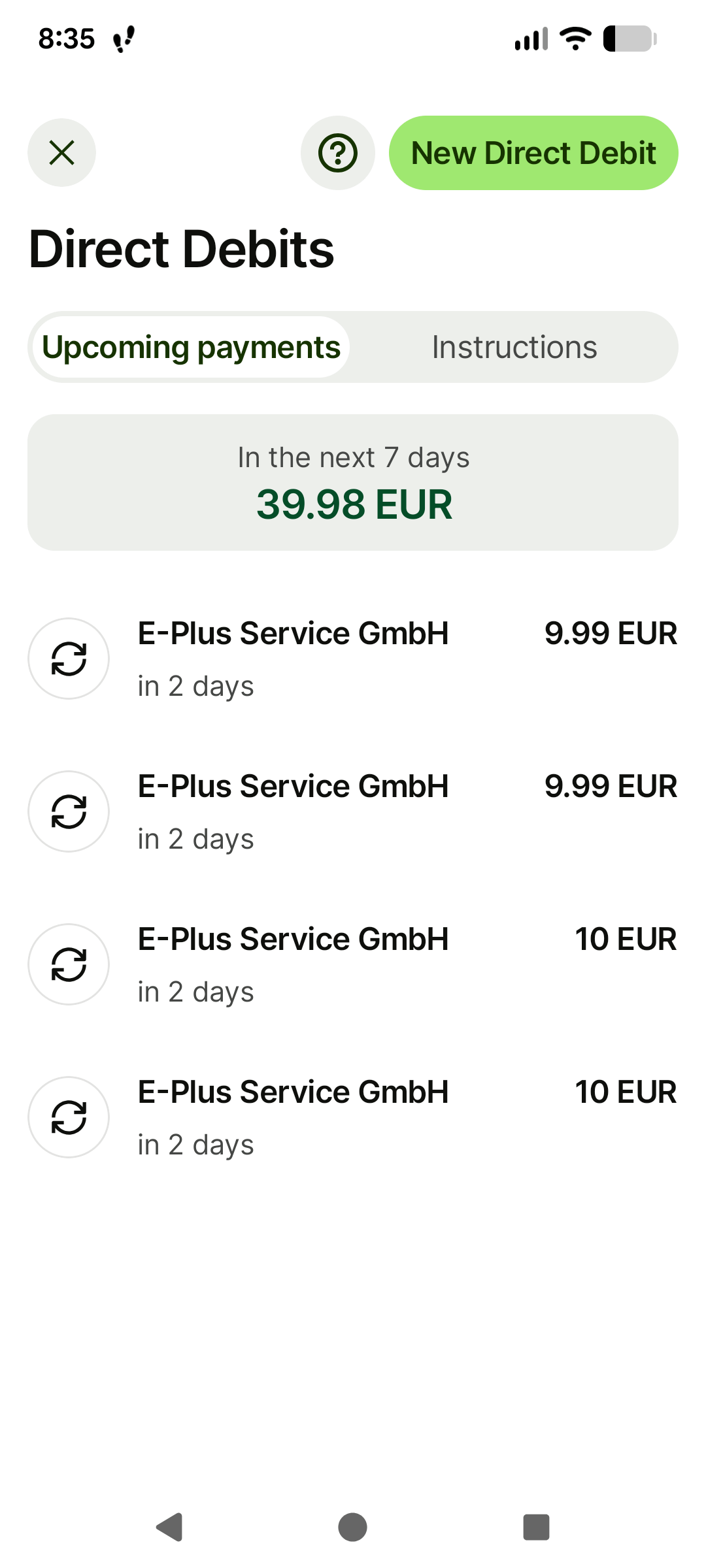The image size is (706, 1568).
Task: Tap the battery indicator in status bar
Action: click(630, 39)
